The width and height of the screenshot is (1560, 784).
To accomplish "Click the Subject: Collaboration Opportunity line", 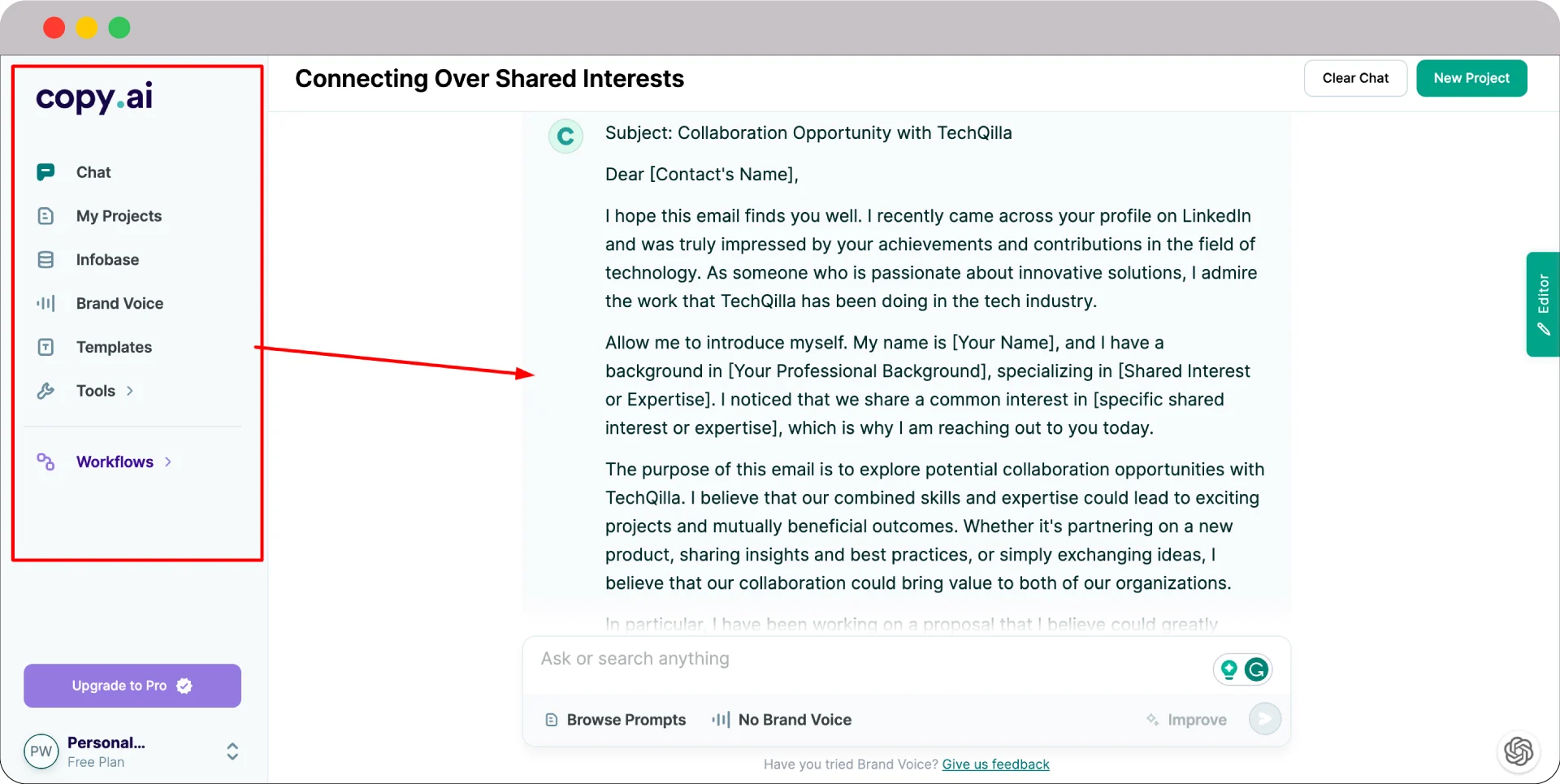I will point(808,133).
